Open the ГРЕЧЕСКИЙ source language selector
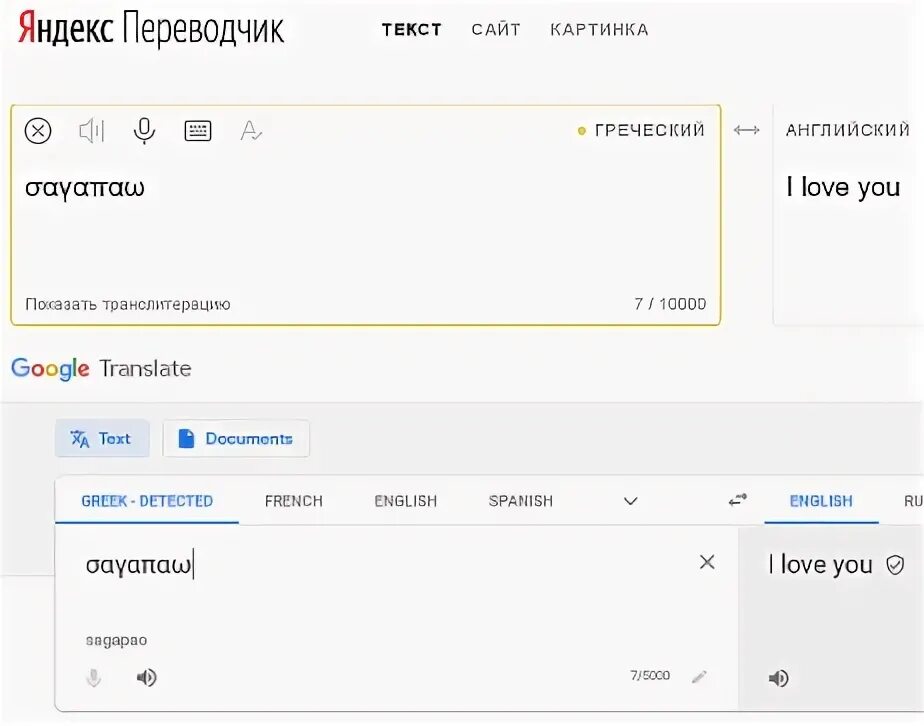Image resolution: width=924 pixels, height=726 pixels. (x=642, y=130)
